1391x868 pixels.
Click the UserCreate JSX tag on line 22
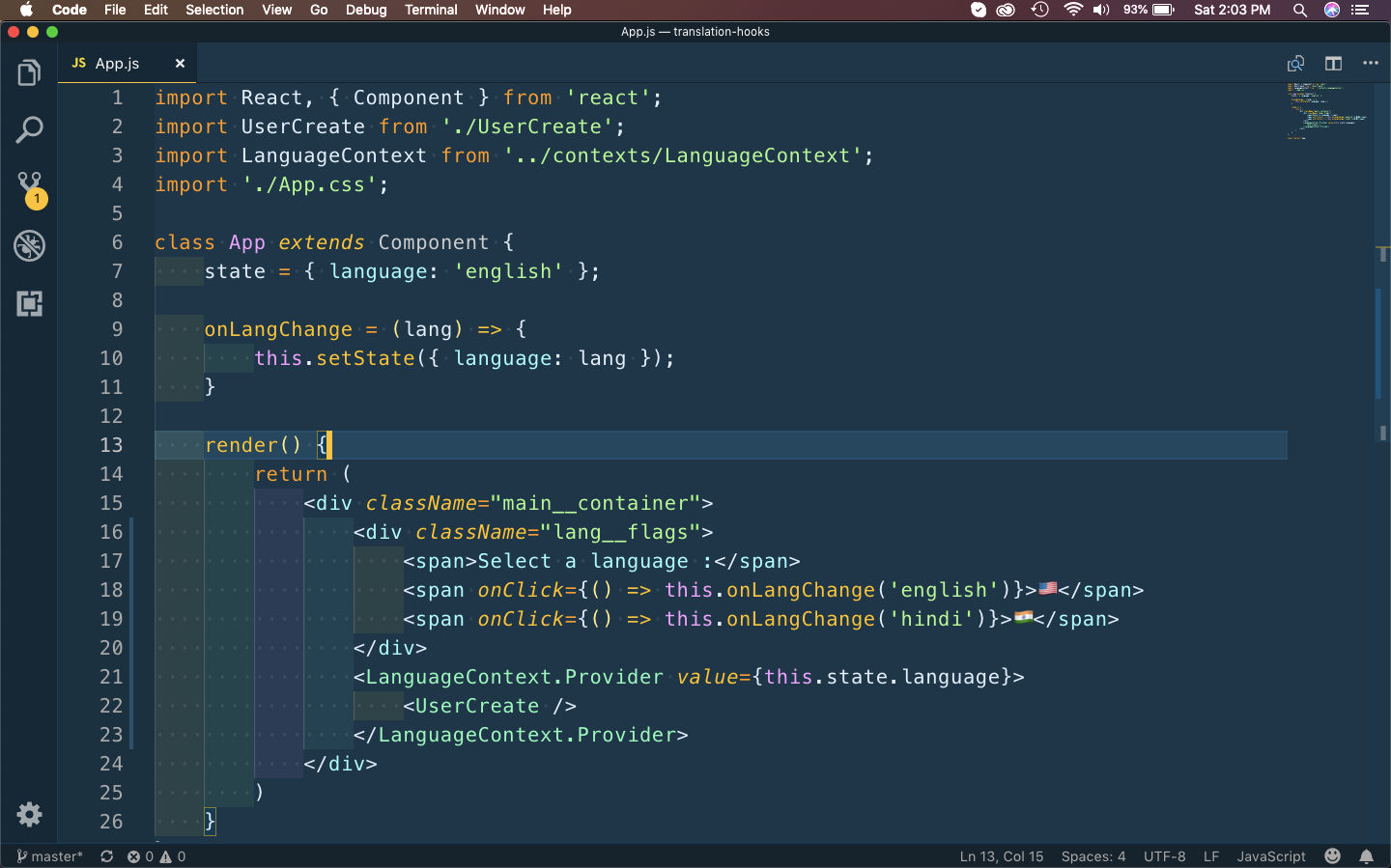coord(477,706)
